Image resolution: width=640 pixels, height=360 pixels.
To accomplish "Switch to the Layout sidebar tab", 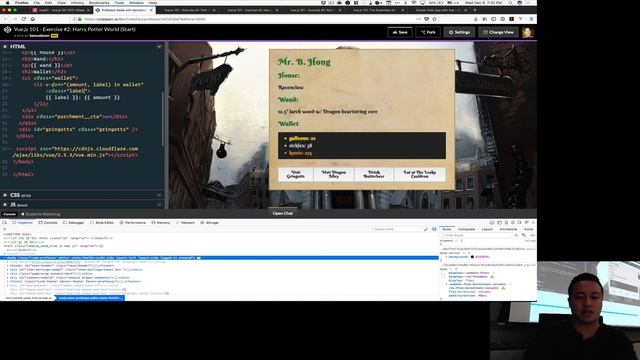I will (x=487, y=229).
